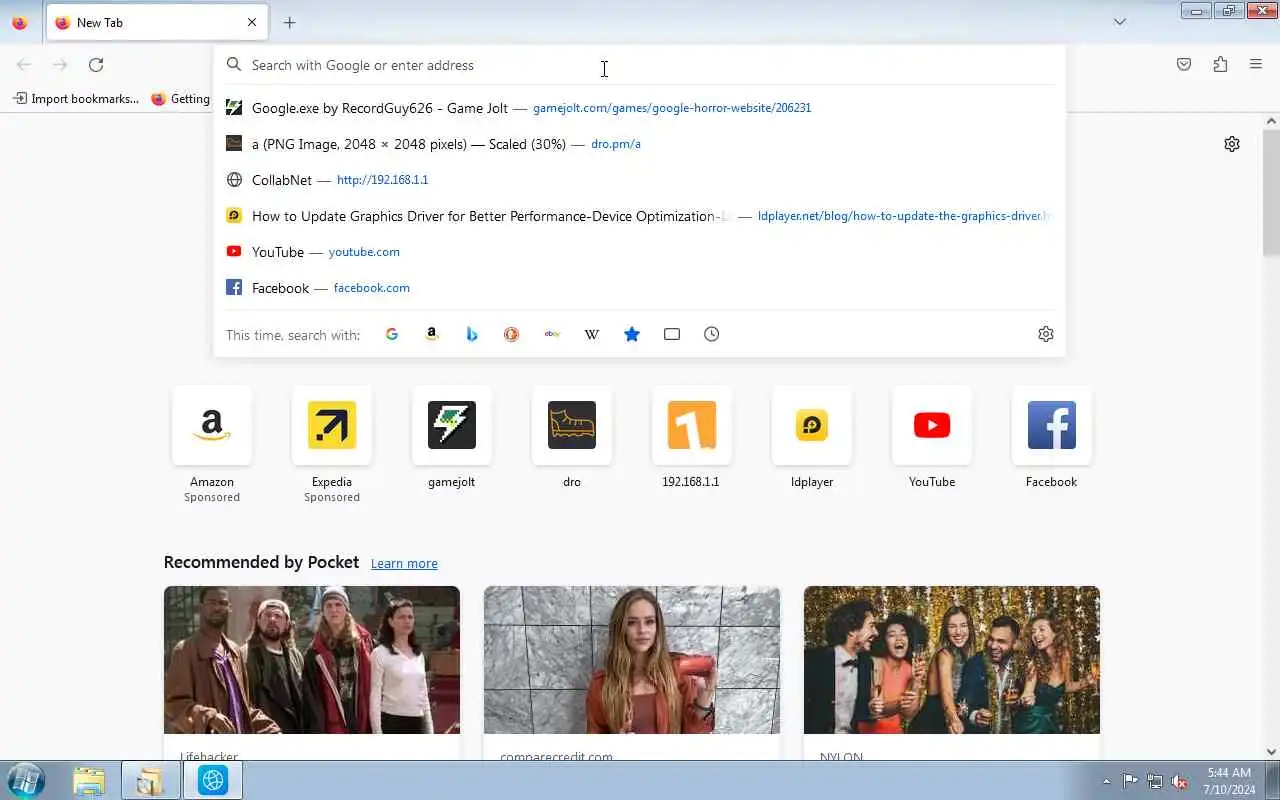Search this time with Google
This screenshot has width=1280, height=800.
392,334
